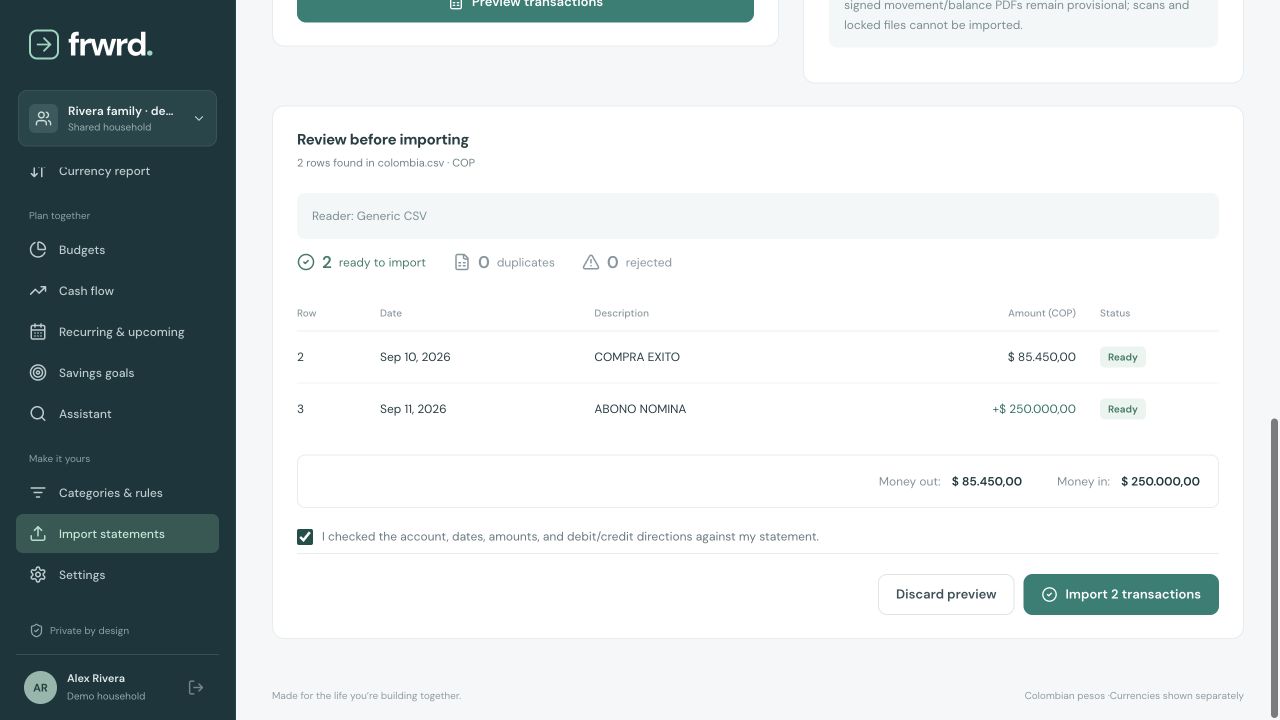Click the Categories & rules filter icon
Image resolution: width=1280 pixels, height=720 pixels.
(x=38, y=493)
